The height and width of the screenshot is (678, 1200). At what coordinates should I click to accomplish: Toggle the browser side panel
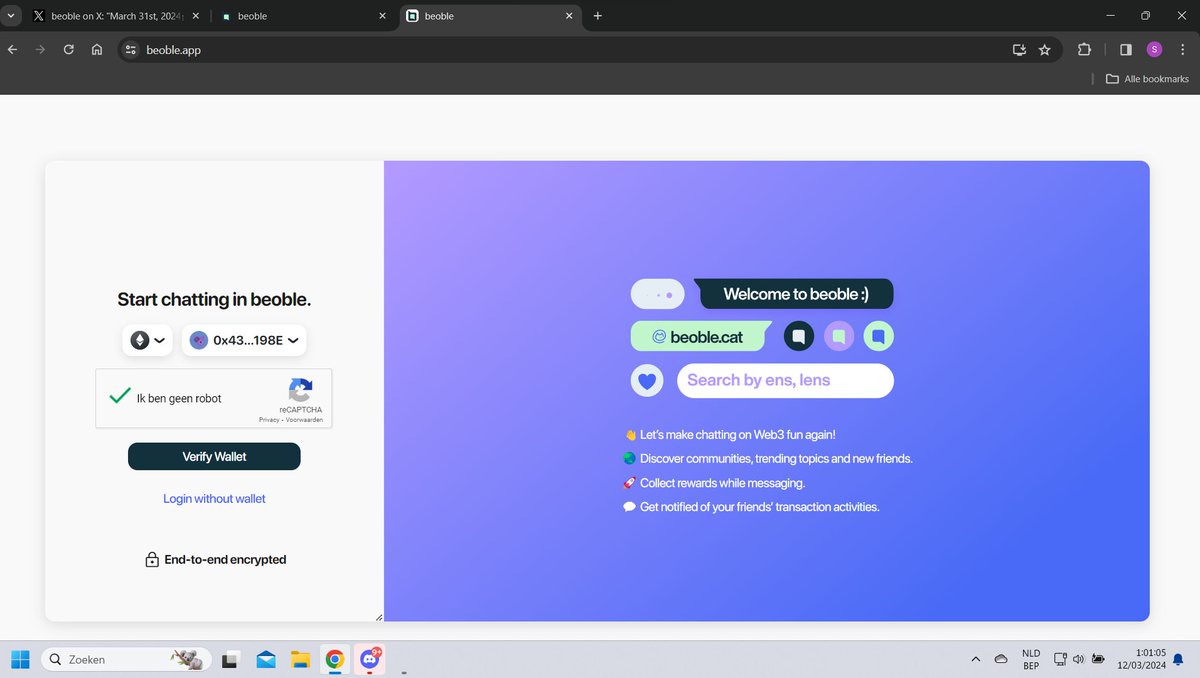pyautogui.click(x=1125, y=49)
